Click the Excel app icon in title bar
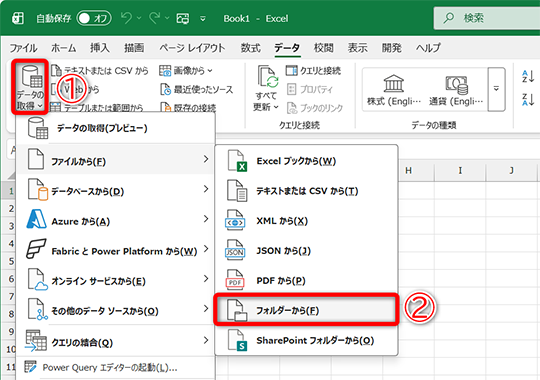Screen dimensions: 540x380 [x=18, y=18]
